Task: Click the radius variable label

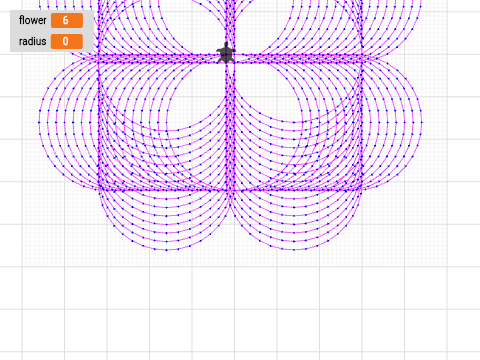Action: (32, 41)
